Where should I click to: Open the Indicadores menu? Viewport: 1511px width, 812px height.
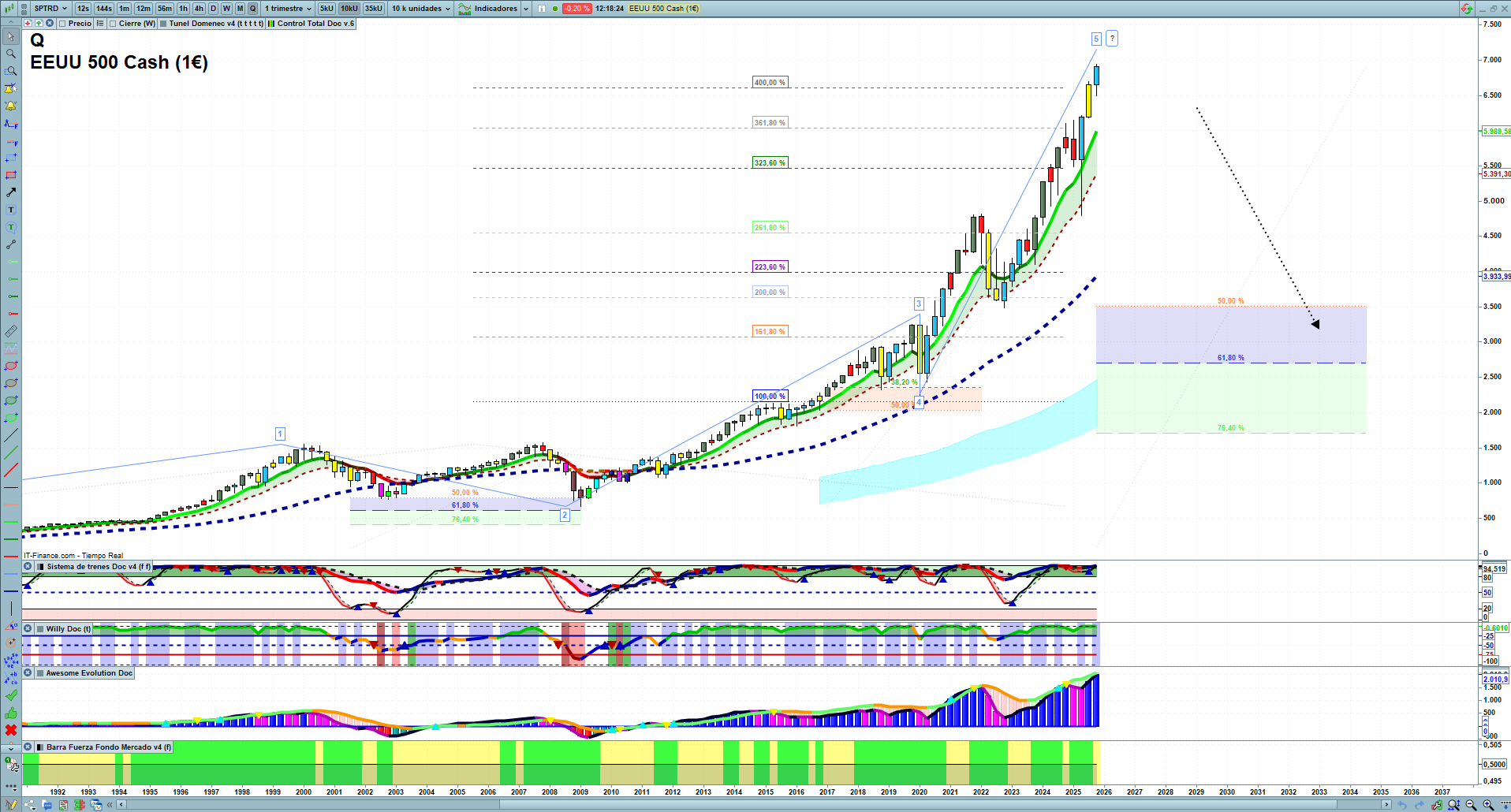click(x=488, y=9)
